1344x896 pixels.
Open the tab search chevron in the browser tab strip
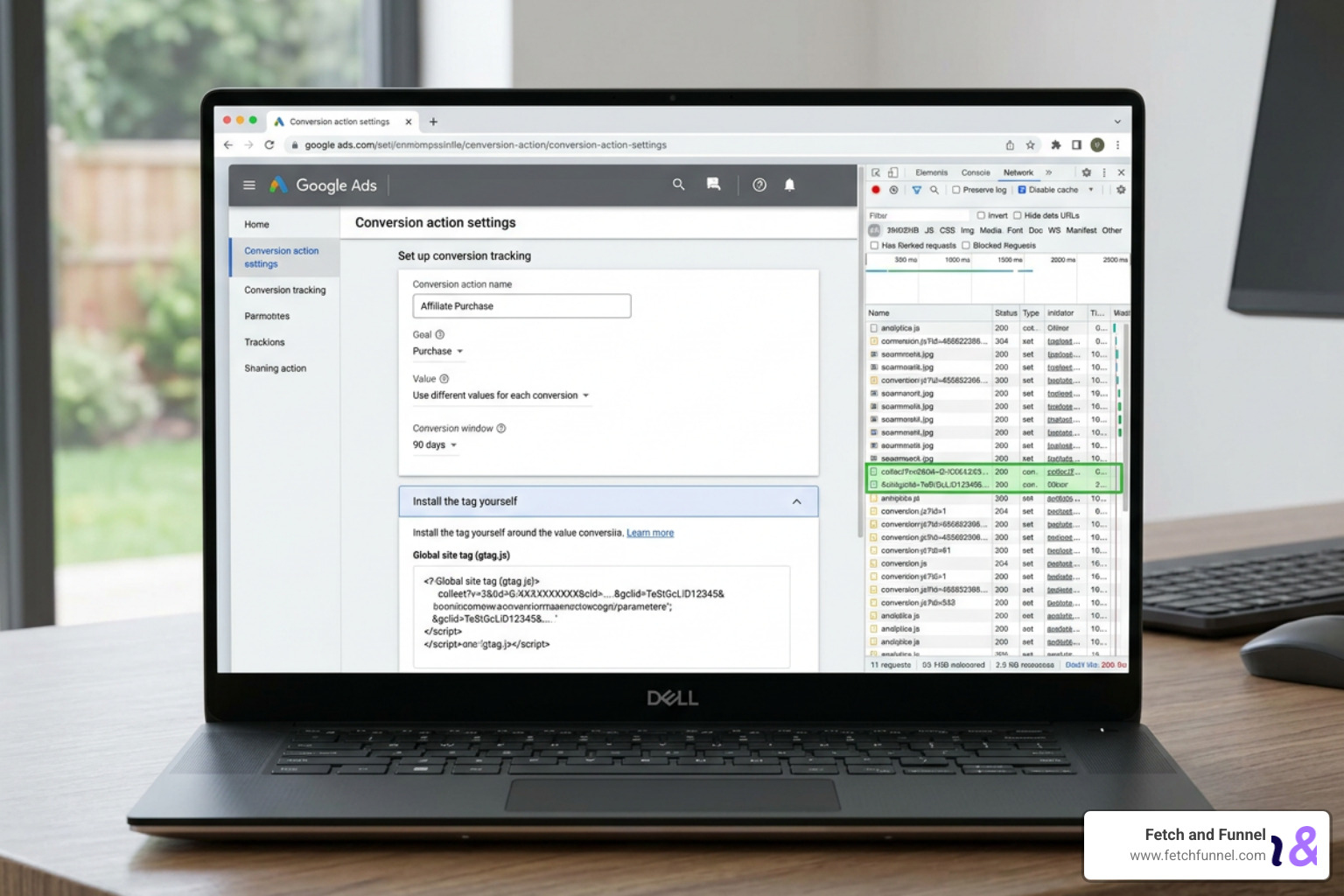pyautogui.click(x=1117, y=122)
